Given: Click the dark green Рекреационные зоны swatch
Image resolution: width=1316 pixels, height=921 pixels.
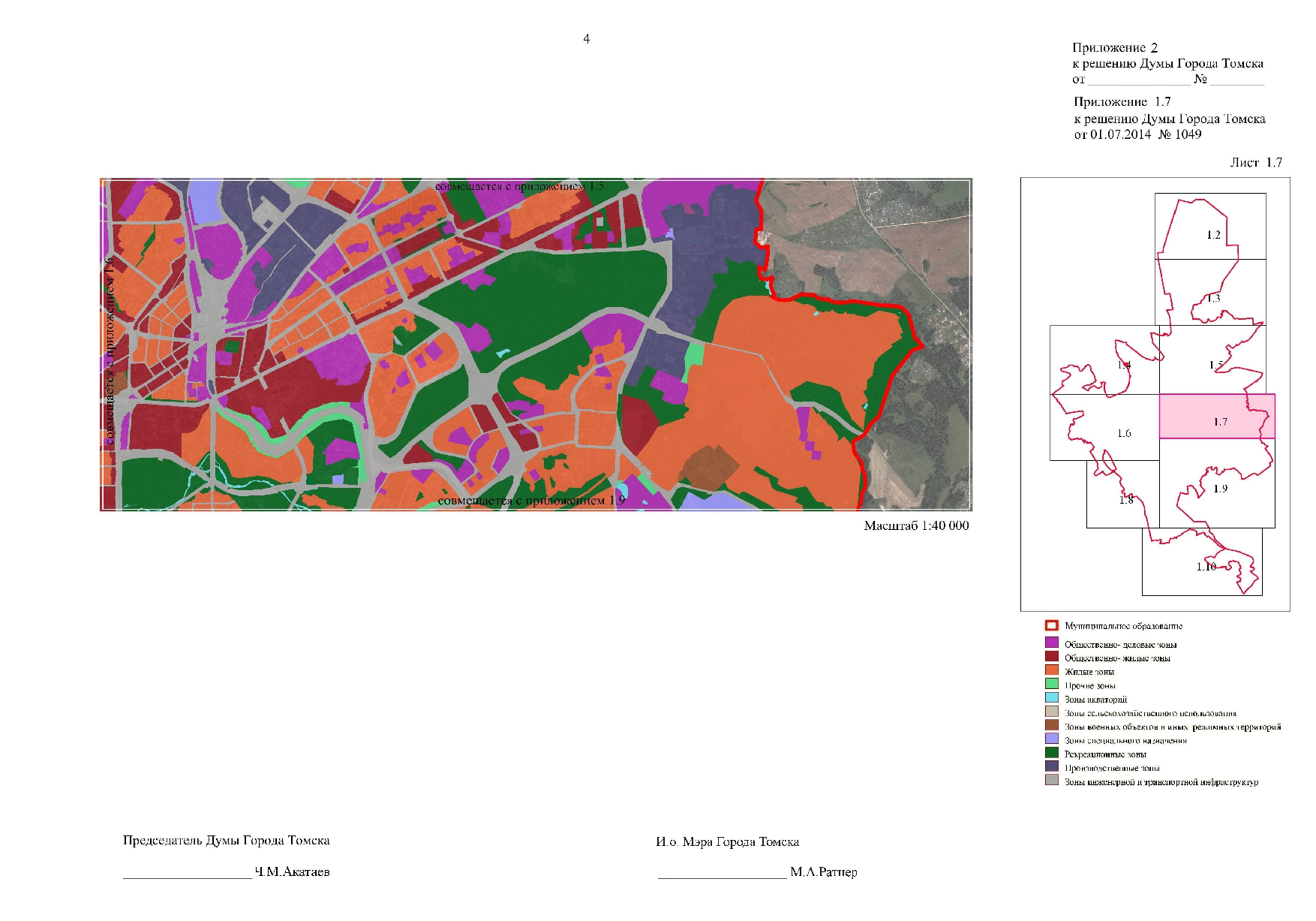Looking at the screenshot, I should pos(1051,753).
